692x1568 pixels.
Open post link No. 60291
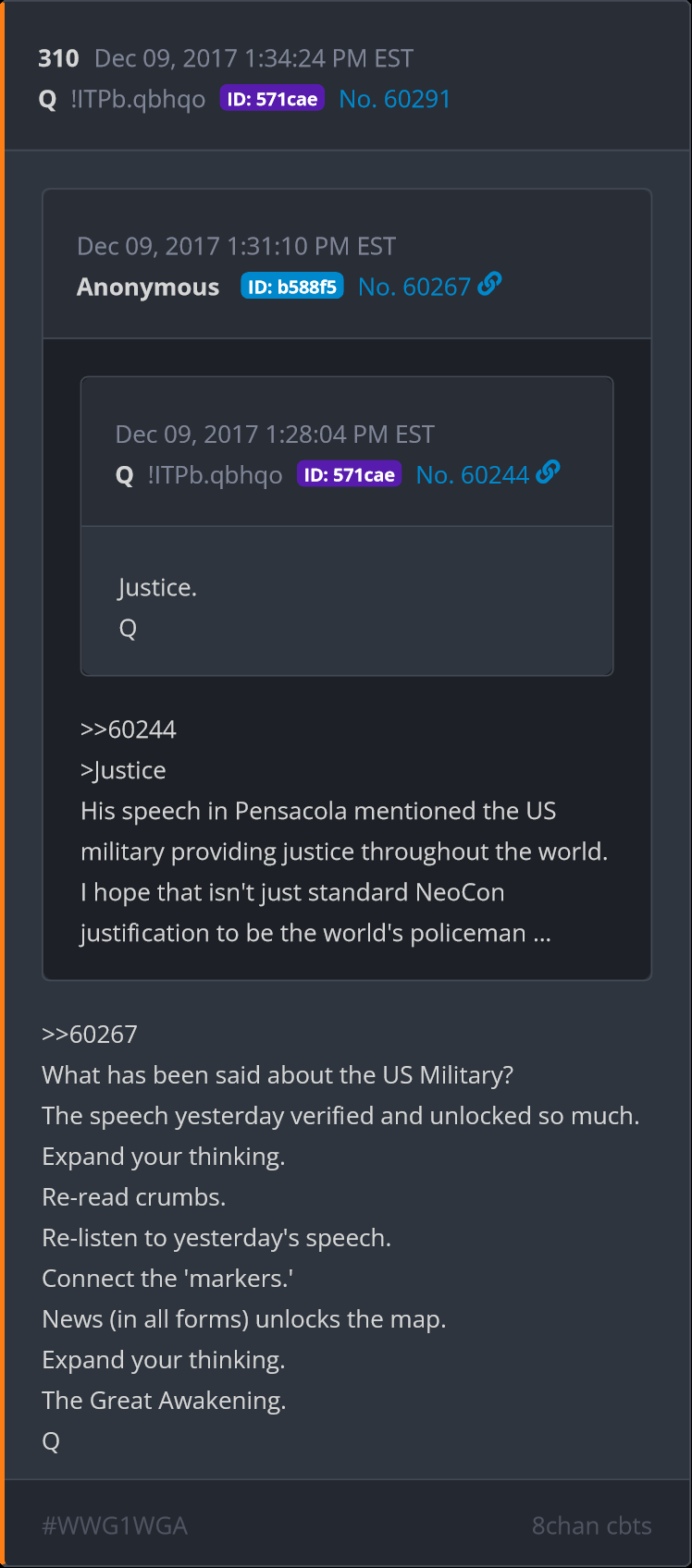(x=394, y=99)
